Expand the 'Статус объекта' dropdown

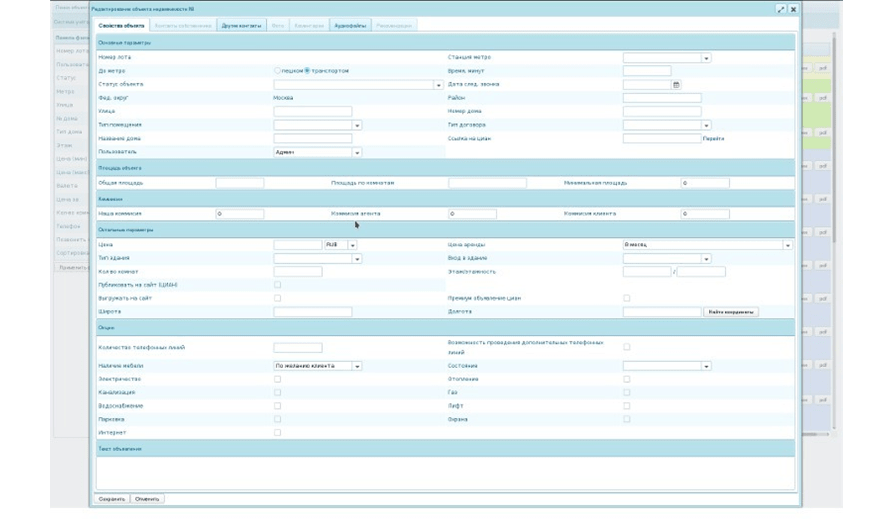pyautogui.click(x=438, y=85)
